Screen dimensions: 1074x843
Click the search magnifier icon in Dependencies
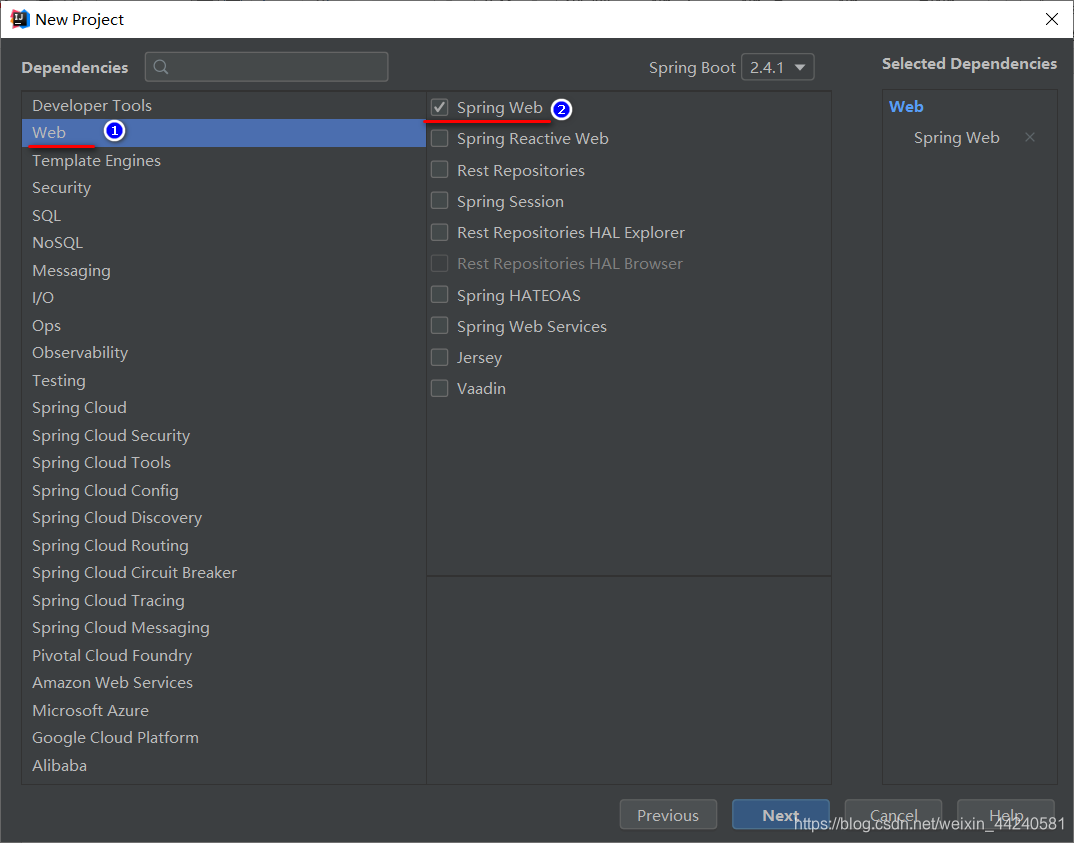(161, 67)
